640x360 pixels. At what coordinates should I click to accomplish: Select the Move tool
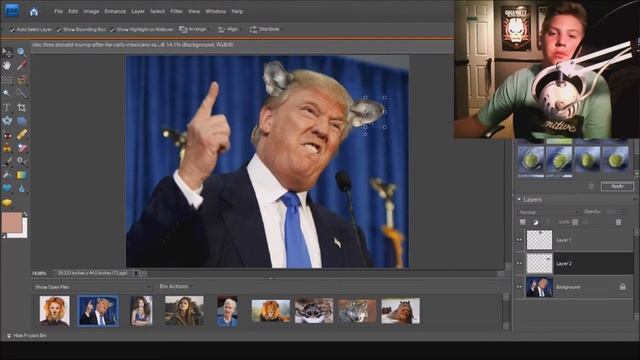click(7, 52)
